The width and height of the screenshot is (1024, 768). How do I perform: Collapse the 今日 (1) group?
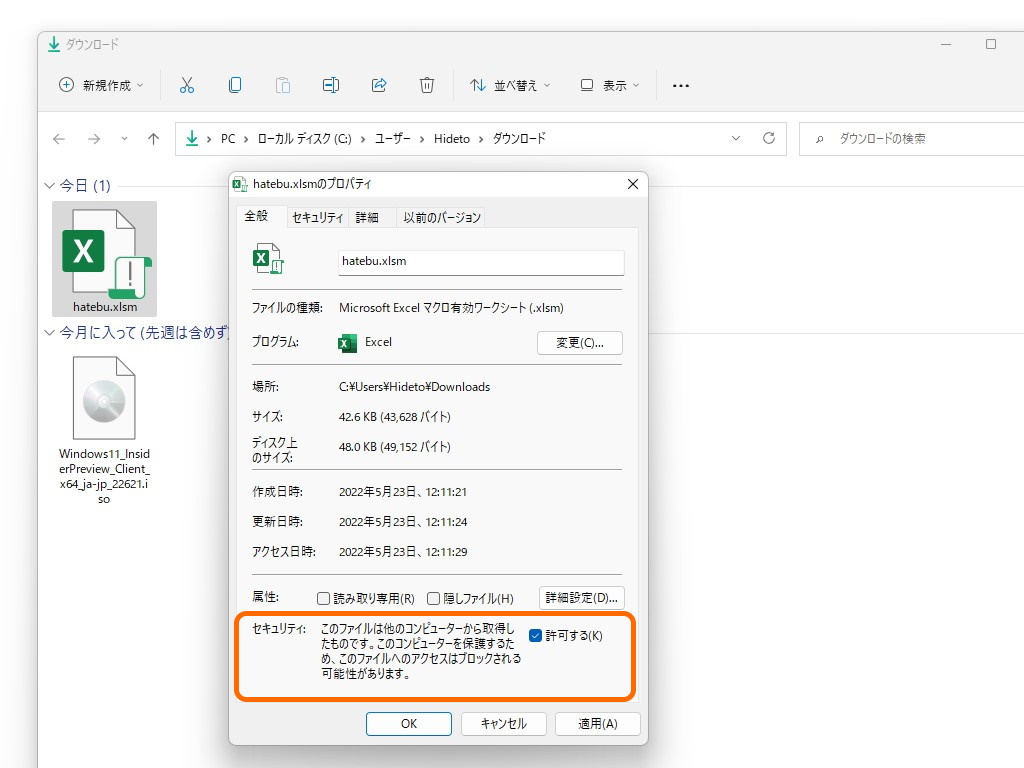click(x=49, y=186)
